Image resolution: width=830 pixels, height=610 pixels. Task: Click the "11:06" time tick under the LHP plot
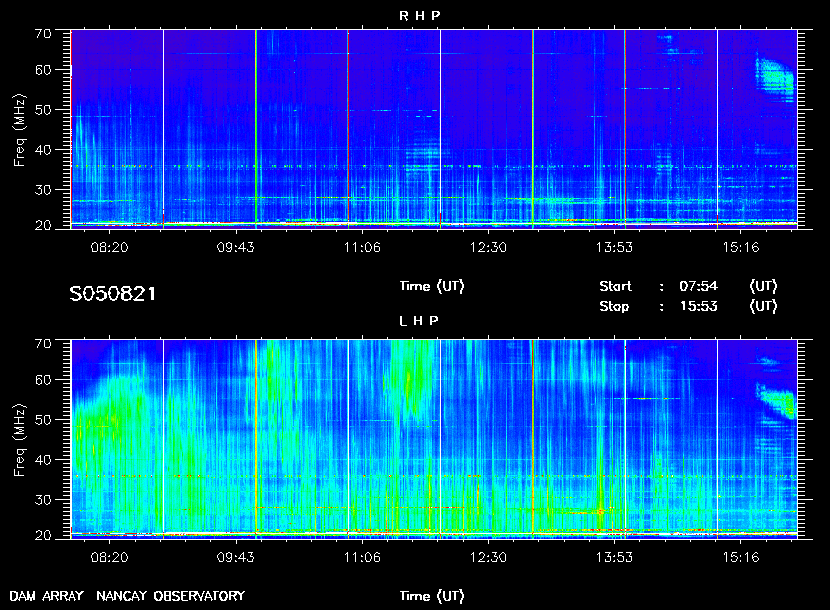(x=362, y=558)
